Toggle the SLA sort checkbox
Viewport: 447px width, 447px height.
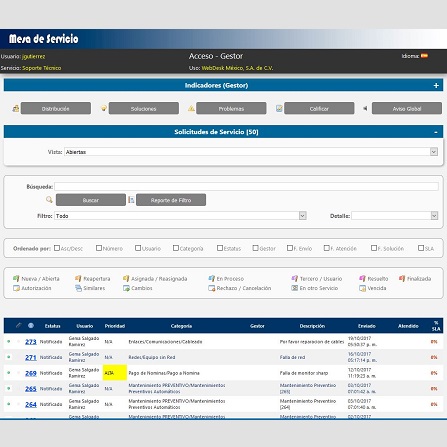421,248
